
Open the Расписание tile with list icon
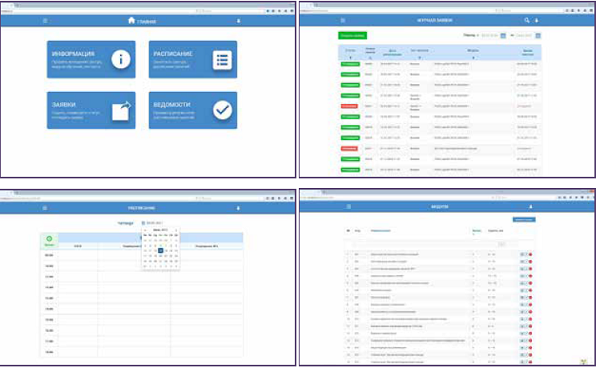193,59
